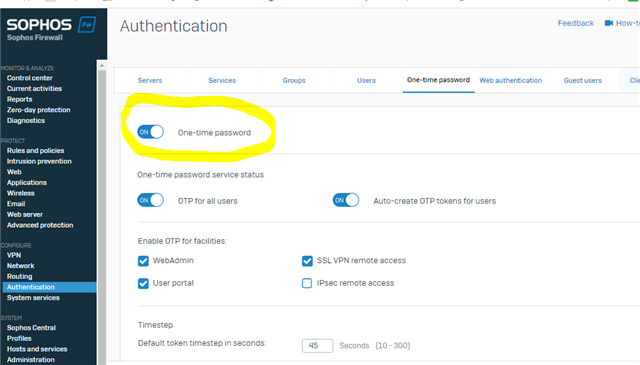Screen dimensions: 640x365
Task: Open Control center in sidebar
Action: [30, 78]
